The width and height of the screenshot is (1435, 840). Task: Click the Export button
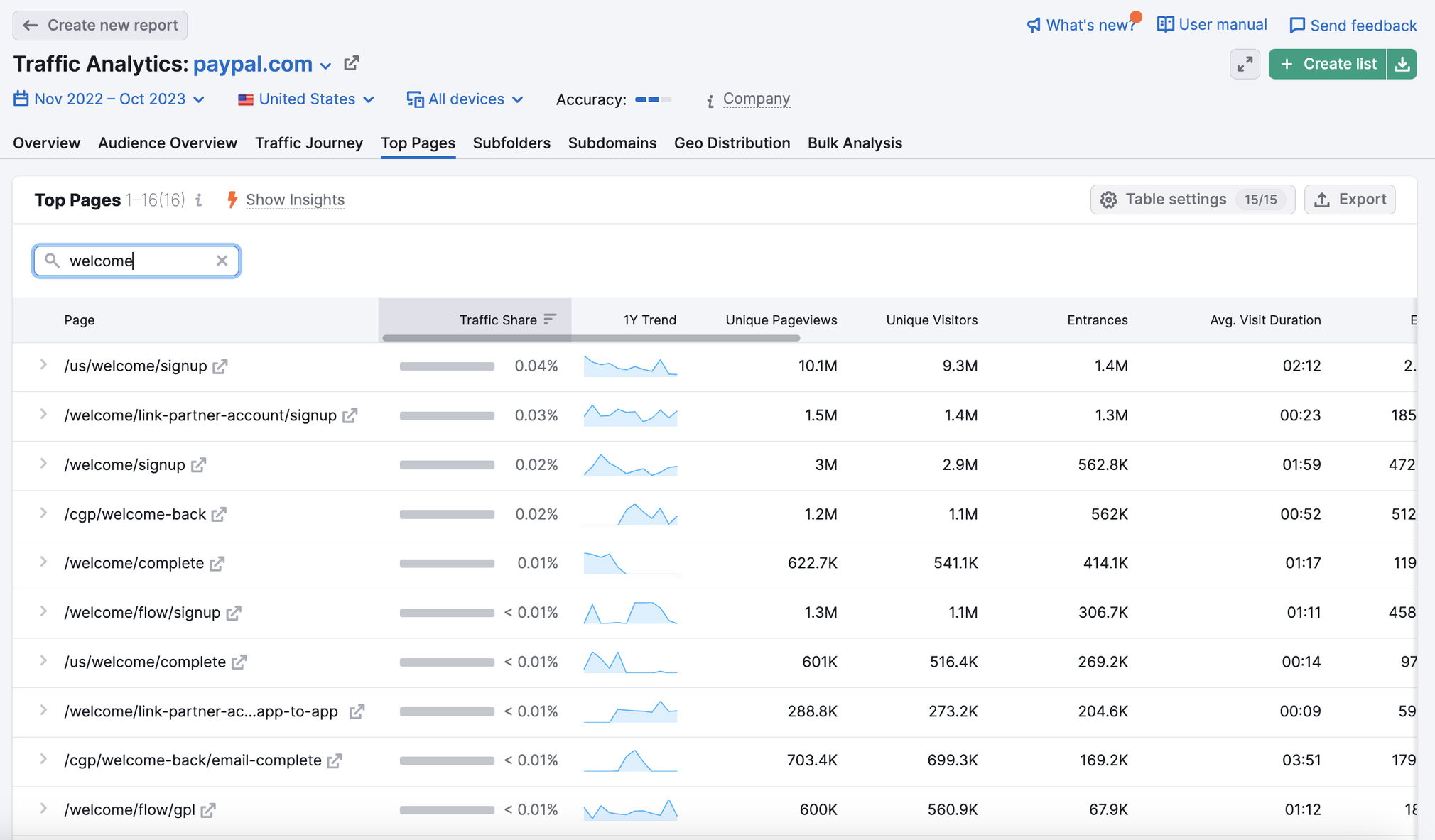[1350, 200]
